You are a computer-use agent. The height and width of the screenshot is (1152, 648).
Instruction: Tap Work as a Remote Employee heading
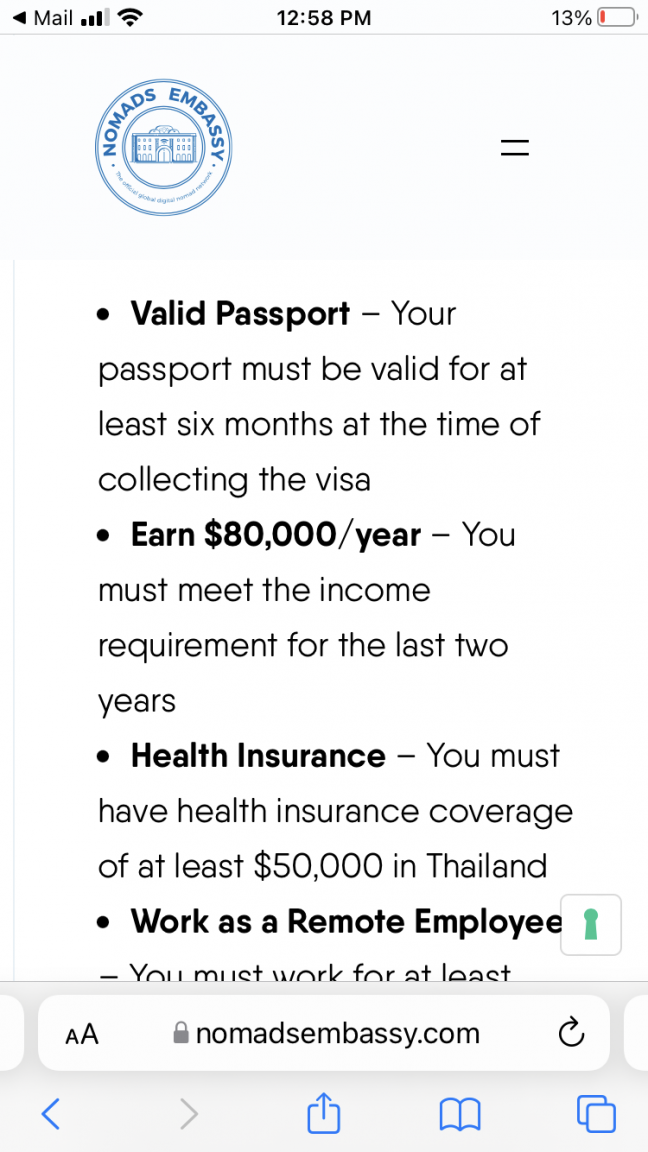click(346, 922)
